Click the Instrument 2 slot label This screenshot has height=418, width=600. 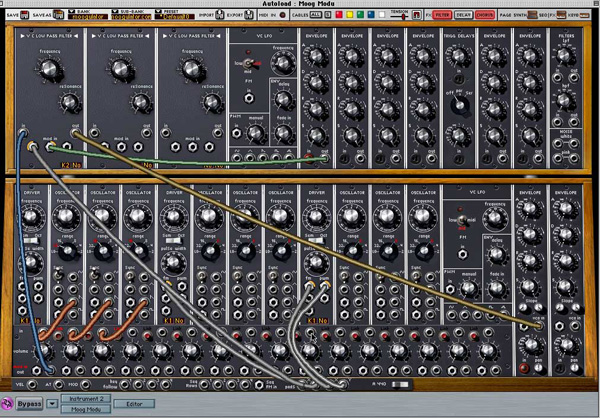[86, 398]
